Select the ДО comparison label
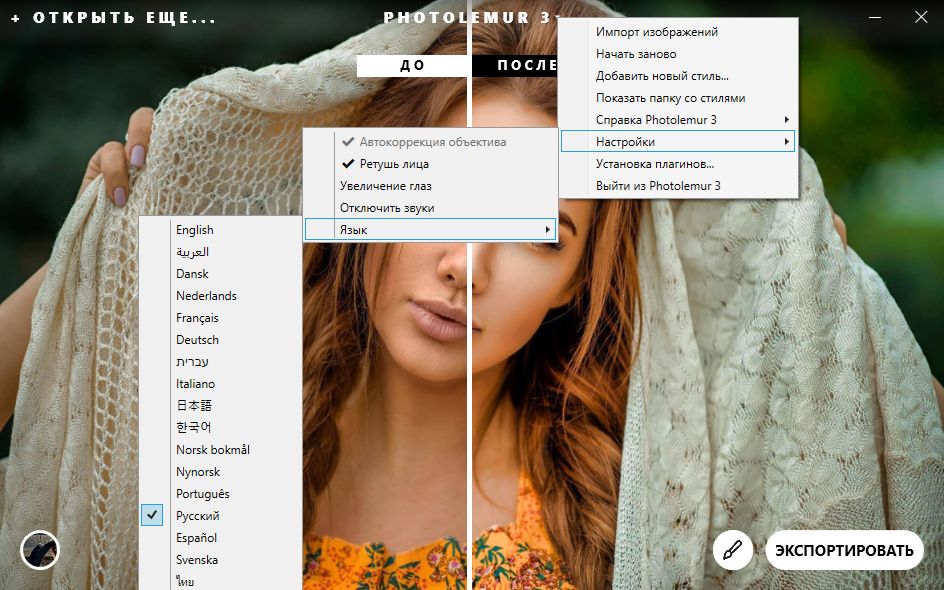The width and height of the screenshot is (944, 590). pyautogui.click(x=412, y=66)
